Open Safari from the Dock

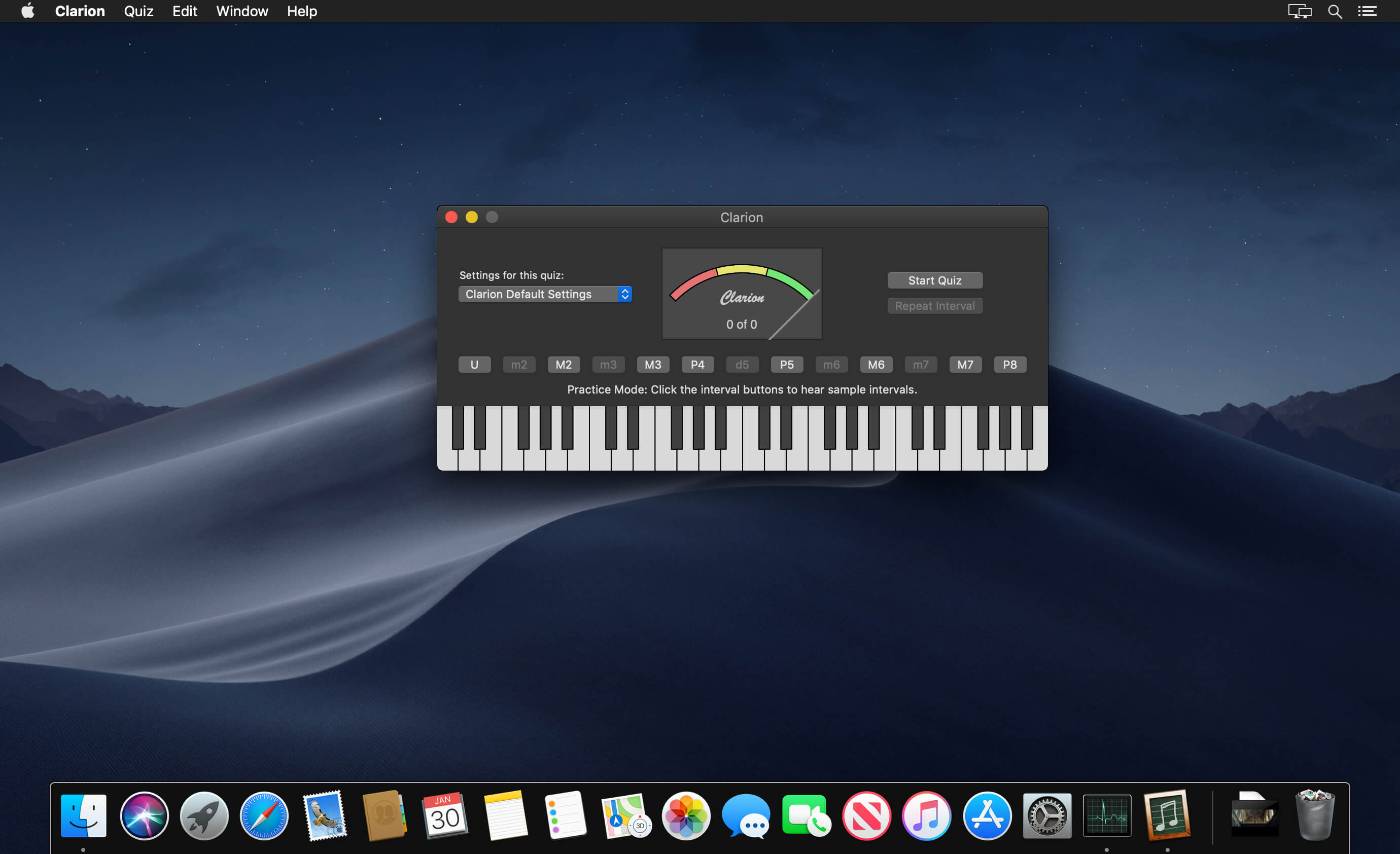[x=264, y=816]
